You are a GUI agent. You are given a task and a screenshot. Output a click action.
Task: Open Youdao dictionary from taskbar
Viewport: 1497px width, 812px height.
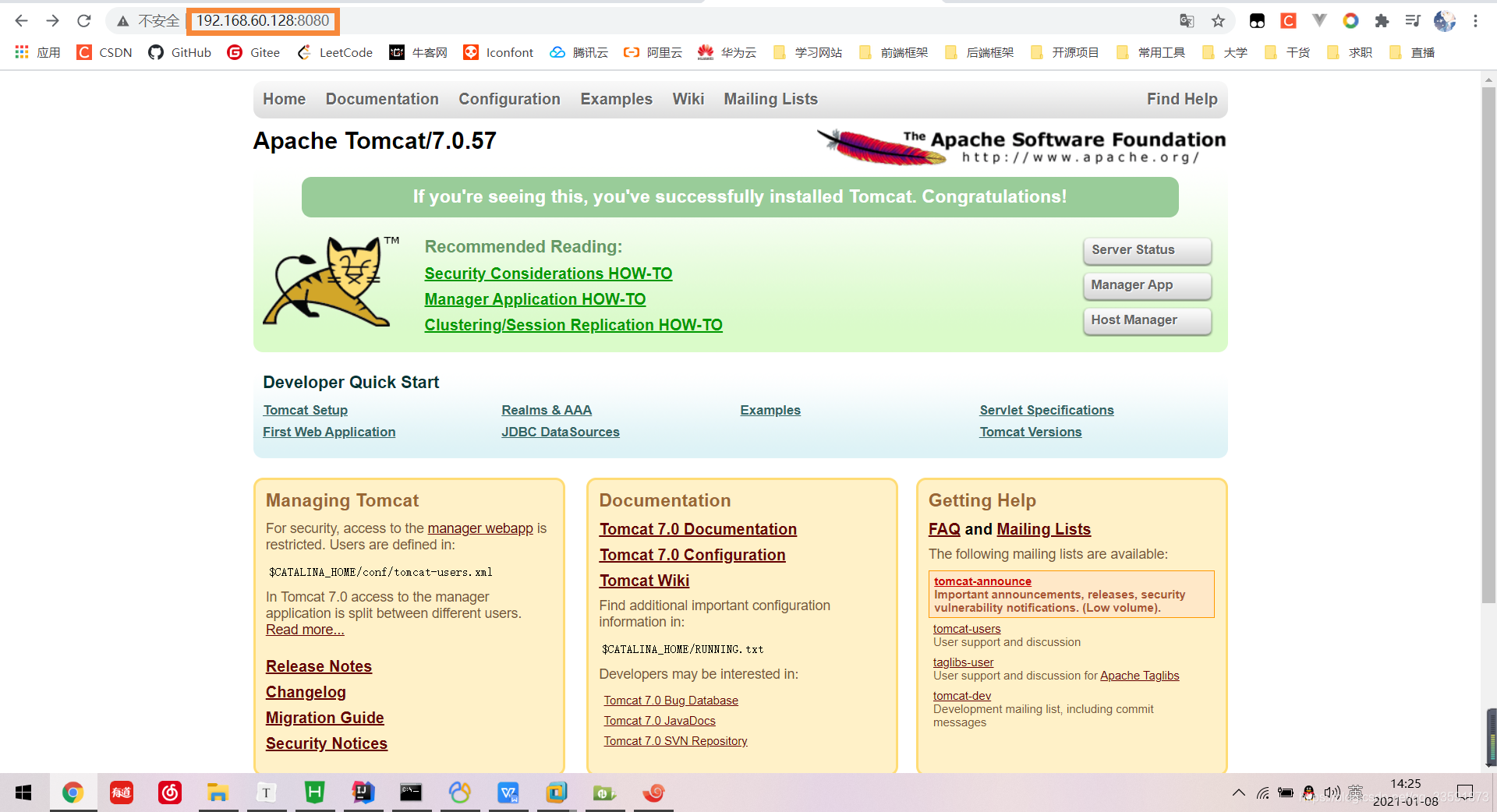coord(122,793)
